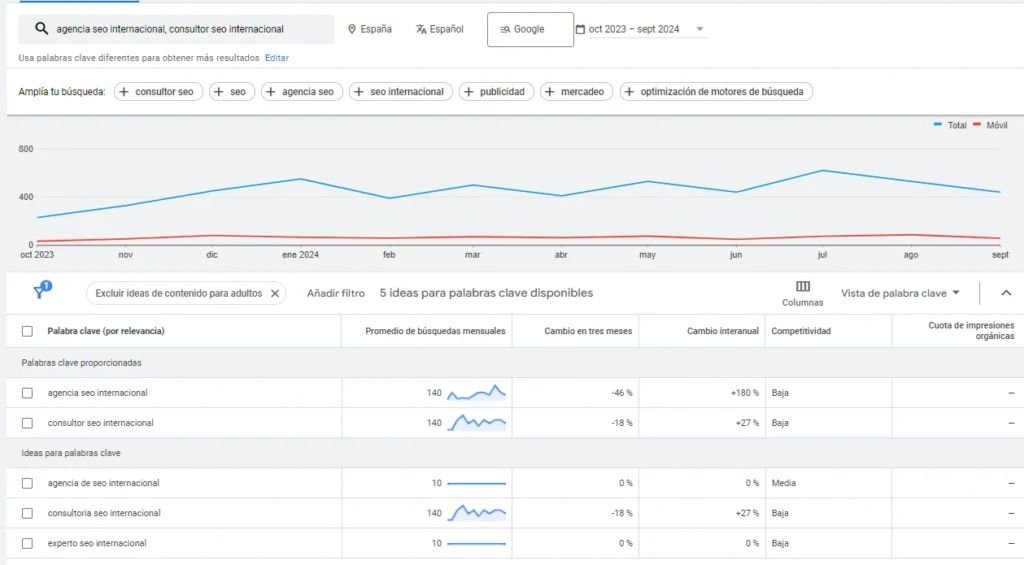Remove the adult content exclusion filter
The image size is (1024, 565).
click(275, 293)
